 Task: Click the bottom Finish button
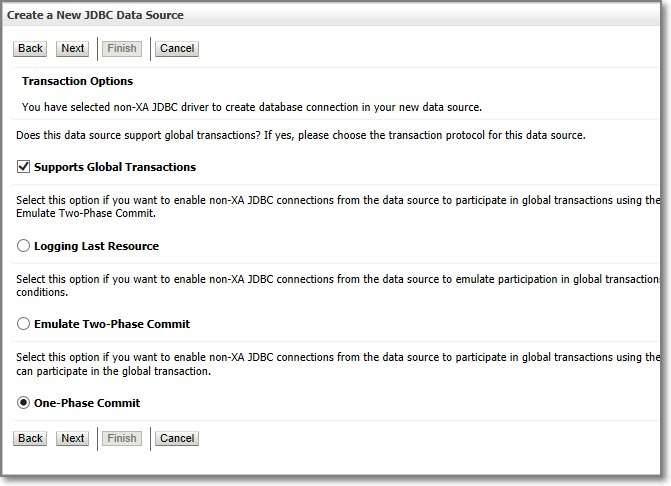tap(121, 438)
